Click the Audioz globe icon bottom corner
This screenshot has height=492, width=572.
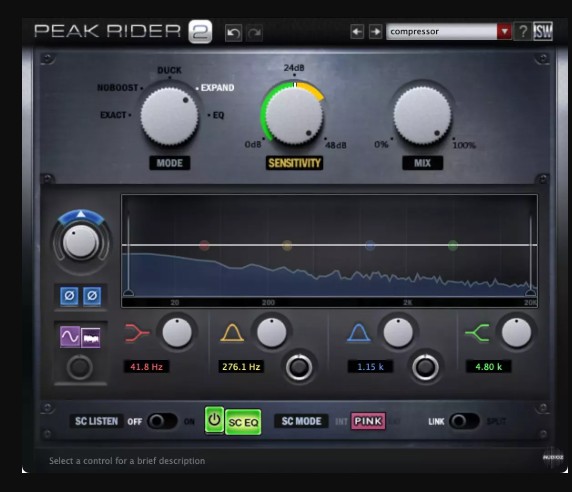(x=553, y=457)
